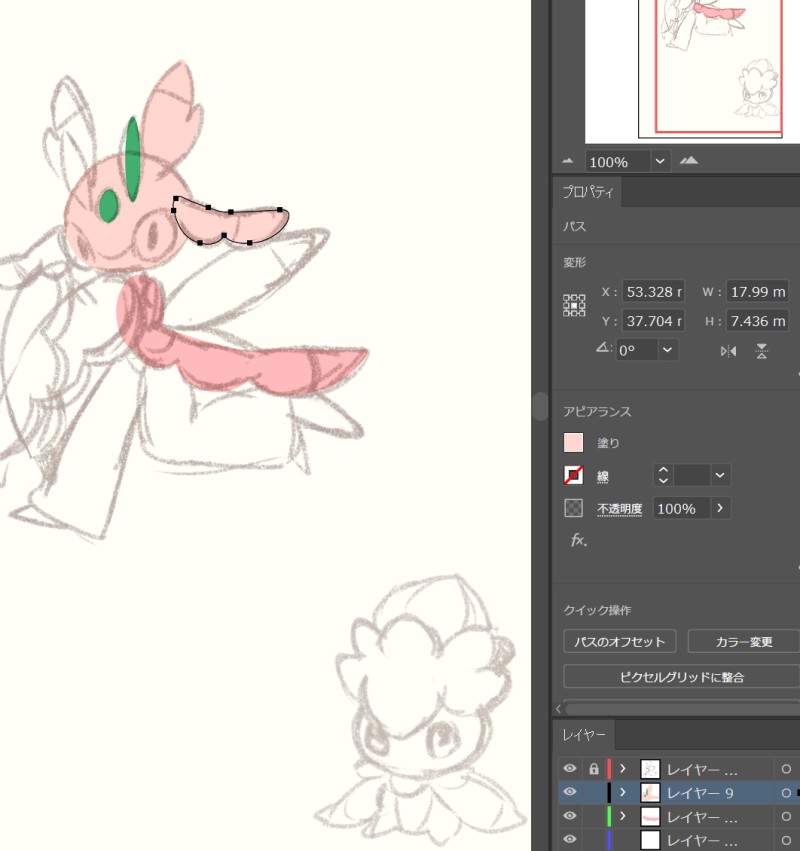Switch to the レイヤー tab
The width and height of the screenshot is (800, 851).
pos(583,735)
